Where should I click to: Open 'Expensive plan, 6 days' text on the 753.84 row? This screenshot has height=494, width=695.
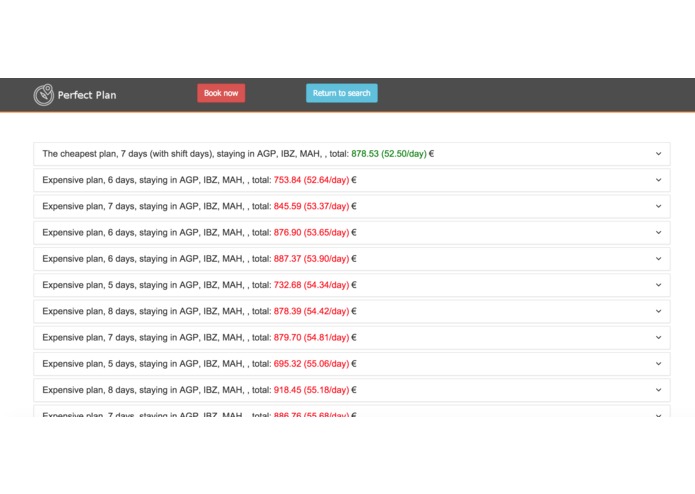pyautogui.click(x=89, y=180)
